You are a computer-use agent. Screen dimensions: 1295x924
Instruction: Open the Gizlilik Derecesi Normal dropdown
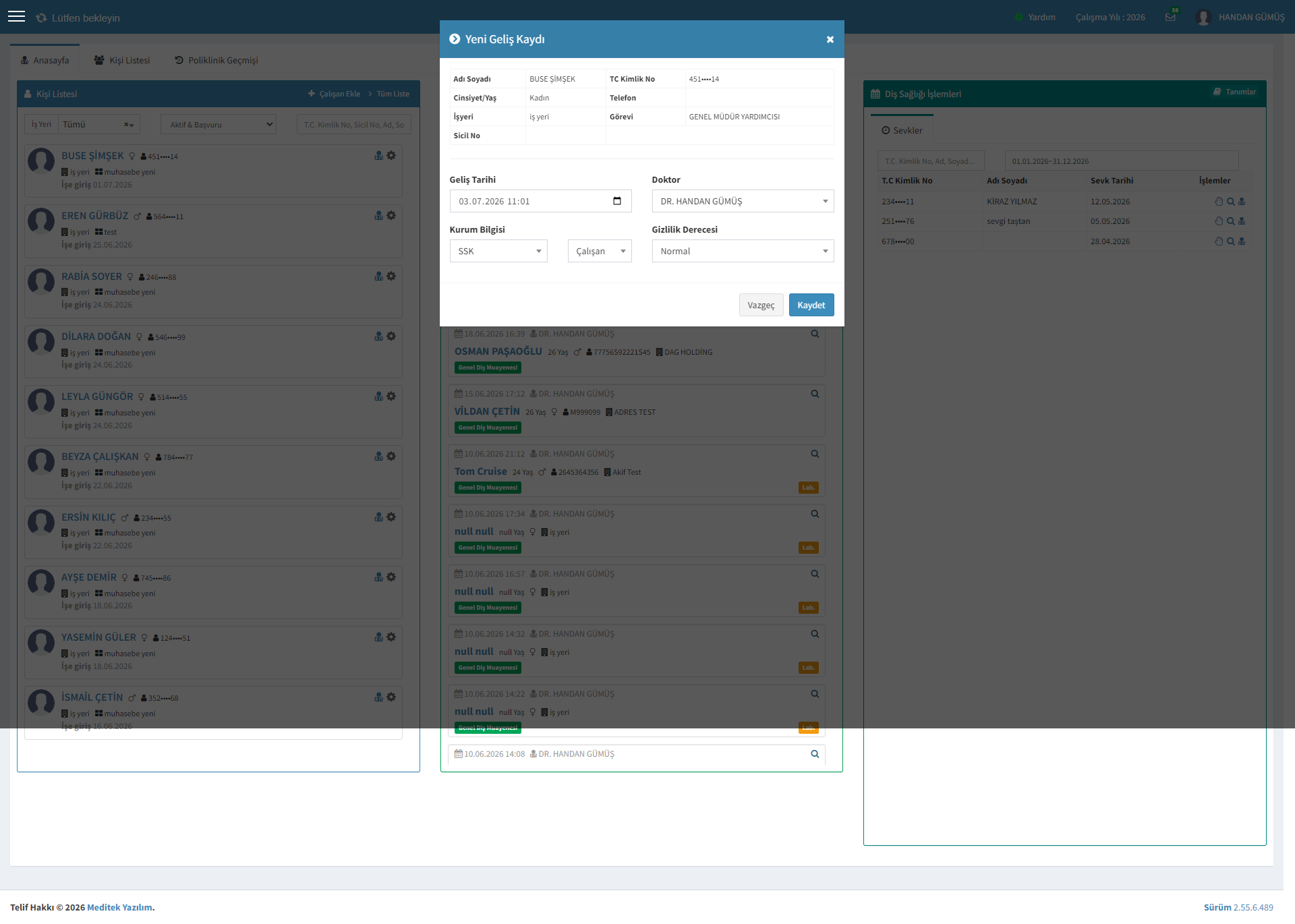pyautogui.click(x=743, y=251)
